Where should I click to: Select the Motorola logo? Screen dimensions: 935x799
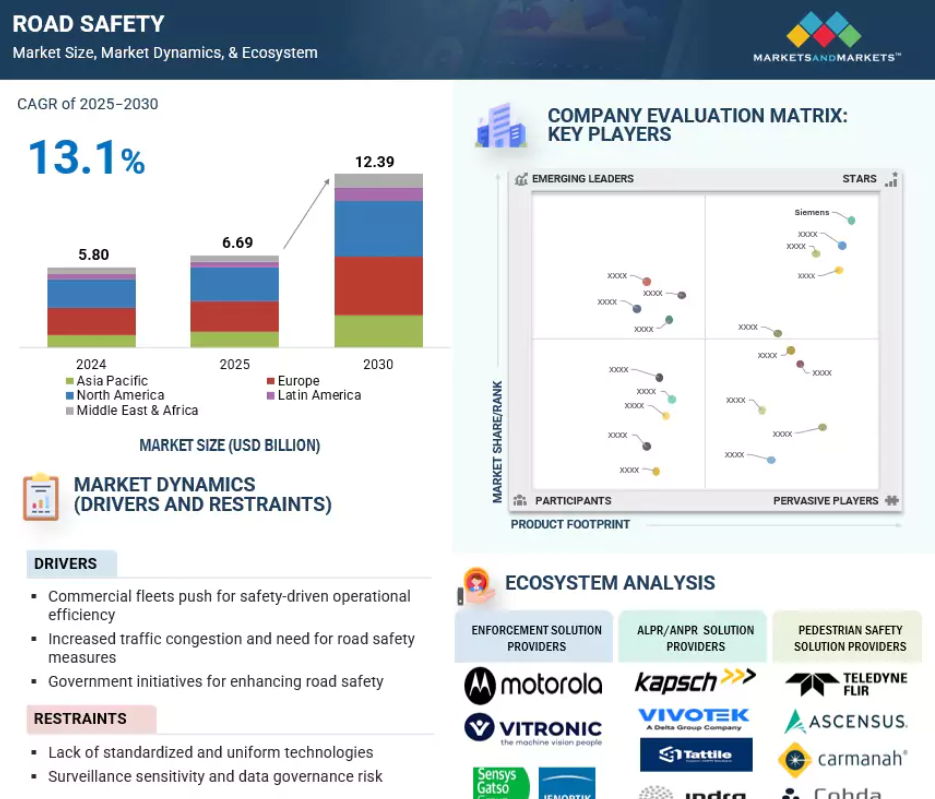tap(533, 685)
